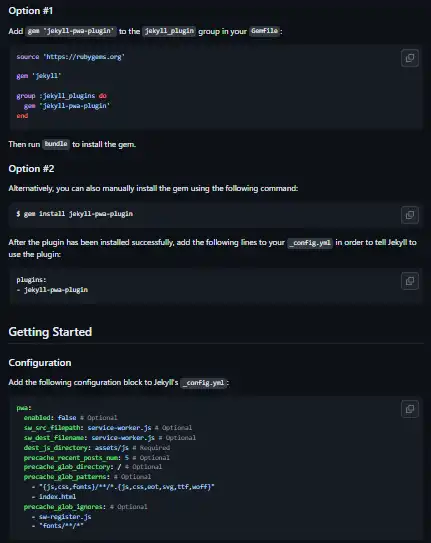
Task: Copy the Gemfile source code block
Action: click(410, 58)
